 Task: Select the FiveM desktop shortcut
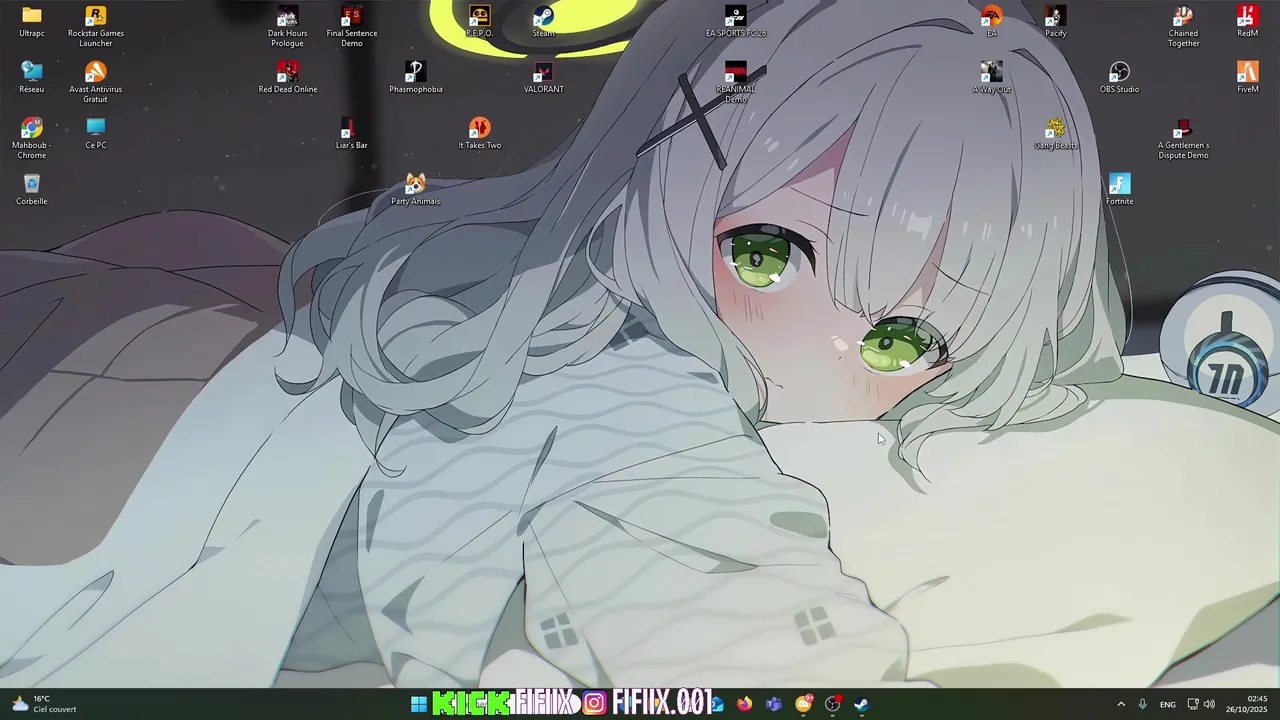pos(1248,78)
